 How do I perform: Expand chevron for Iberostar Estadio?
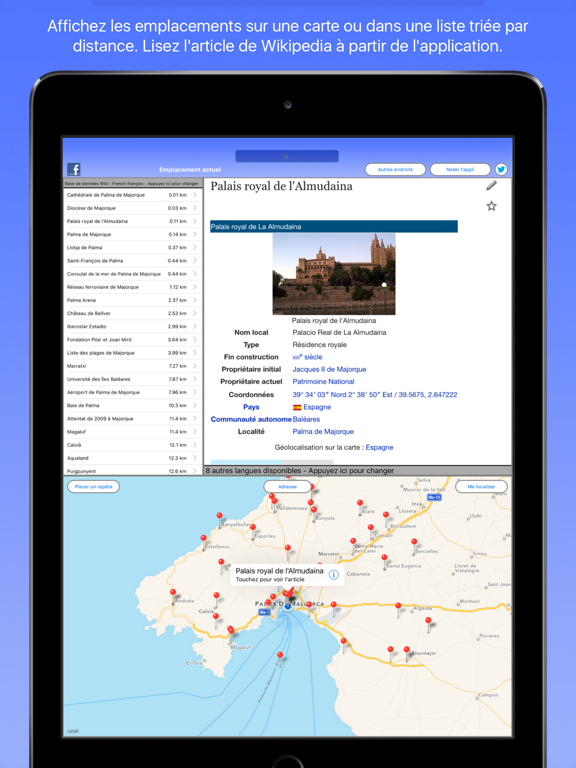[194, 327]
